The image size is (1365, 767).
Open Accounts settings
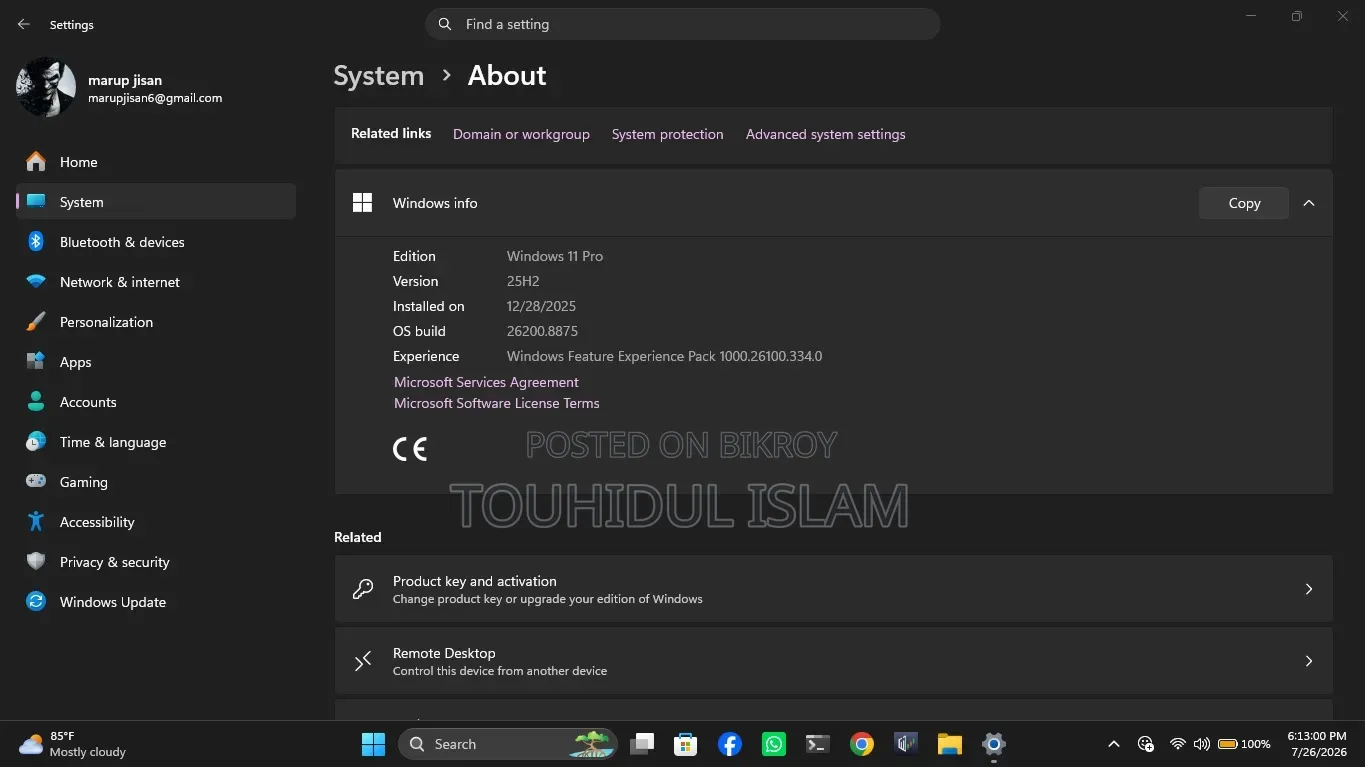pos(156,402)
